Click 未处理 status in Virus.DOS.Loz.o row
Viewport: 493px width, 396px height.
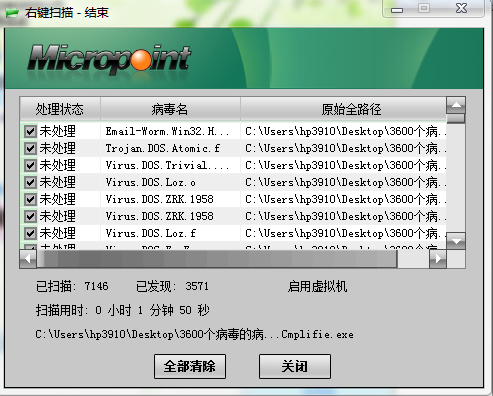pos(58,182)
